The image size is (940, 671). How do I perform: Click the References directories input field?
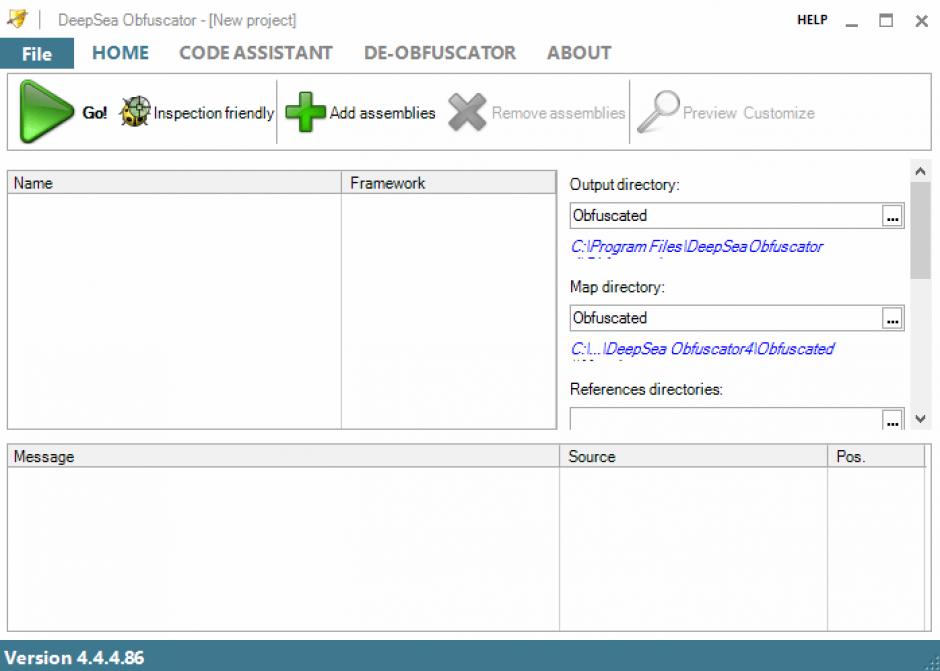point(725,419)
